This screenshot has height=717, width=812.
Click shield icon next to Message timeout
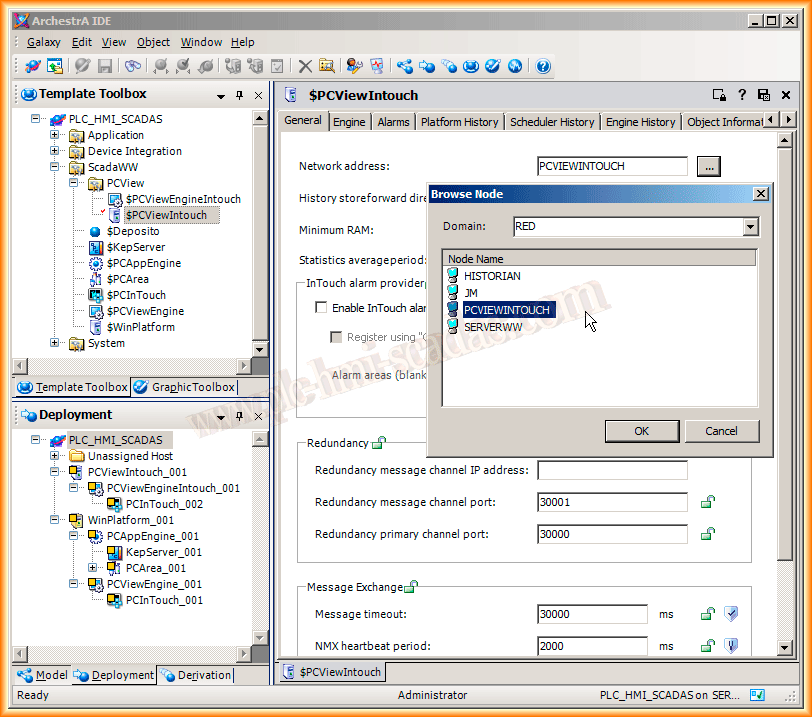(x=731, y=614)
